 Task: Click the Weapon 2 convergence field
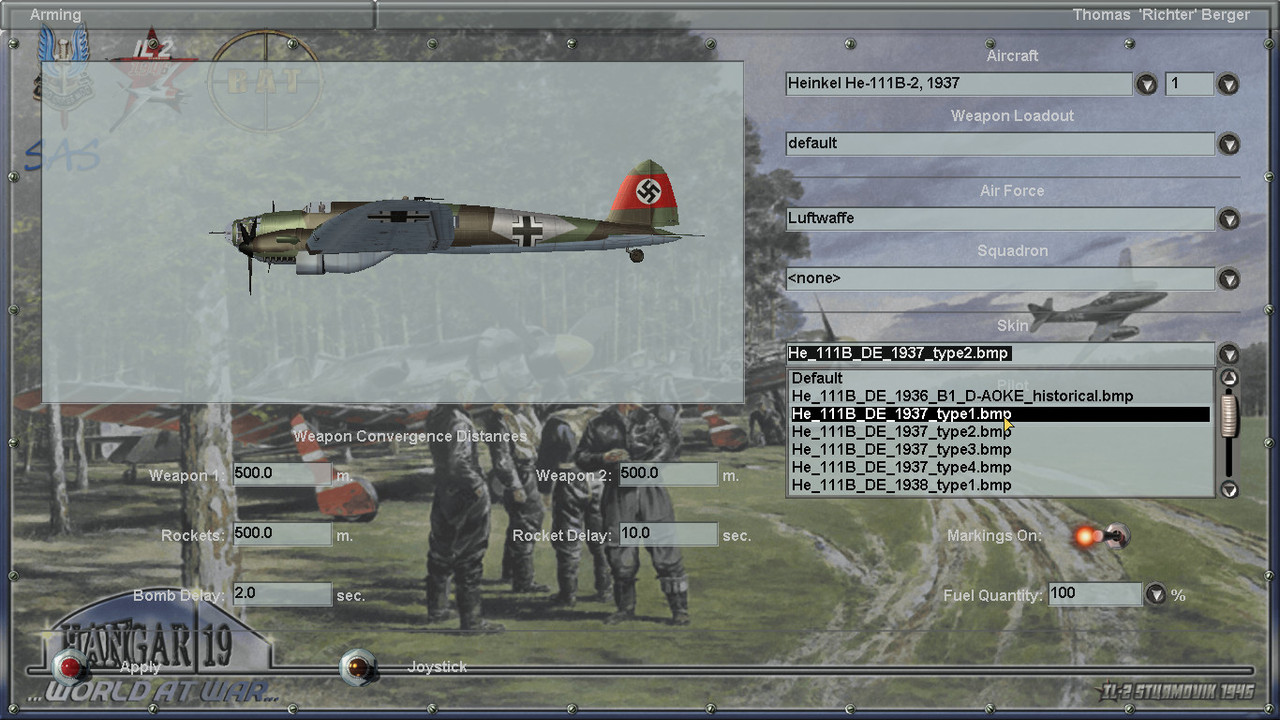pos(668,474)
